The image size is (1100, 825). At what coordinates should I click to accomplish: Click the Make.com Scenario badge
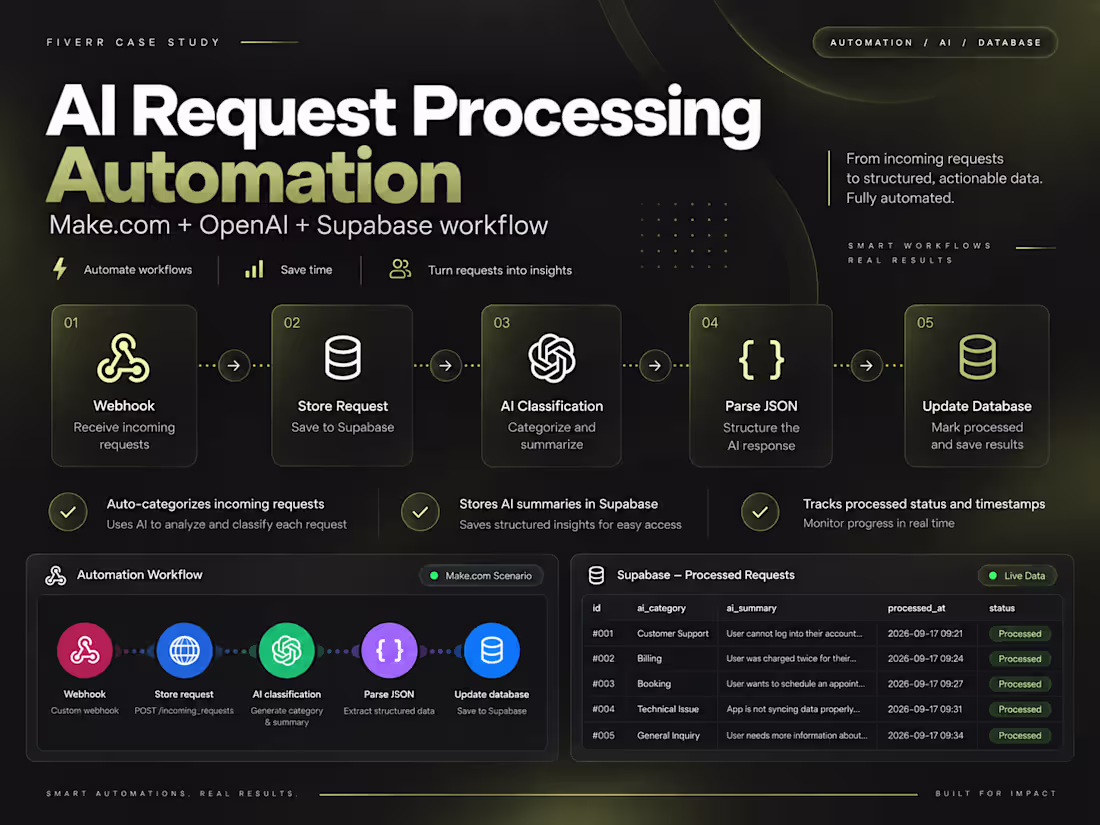(481, 576)
